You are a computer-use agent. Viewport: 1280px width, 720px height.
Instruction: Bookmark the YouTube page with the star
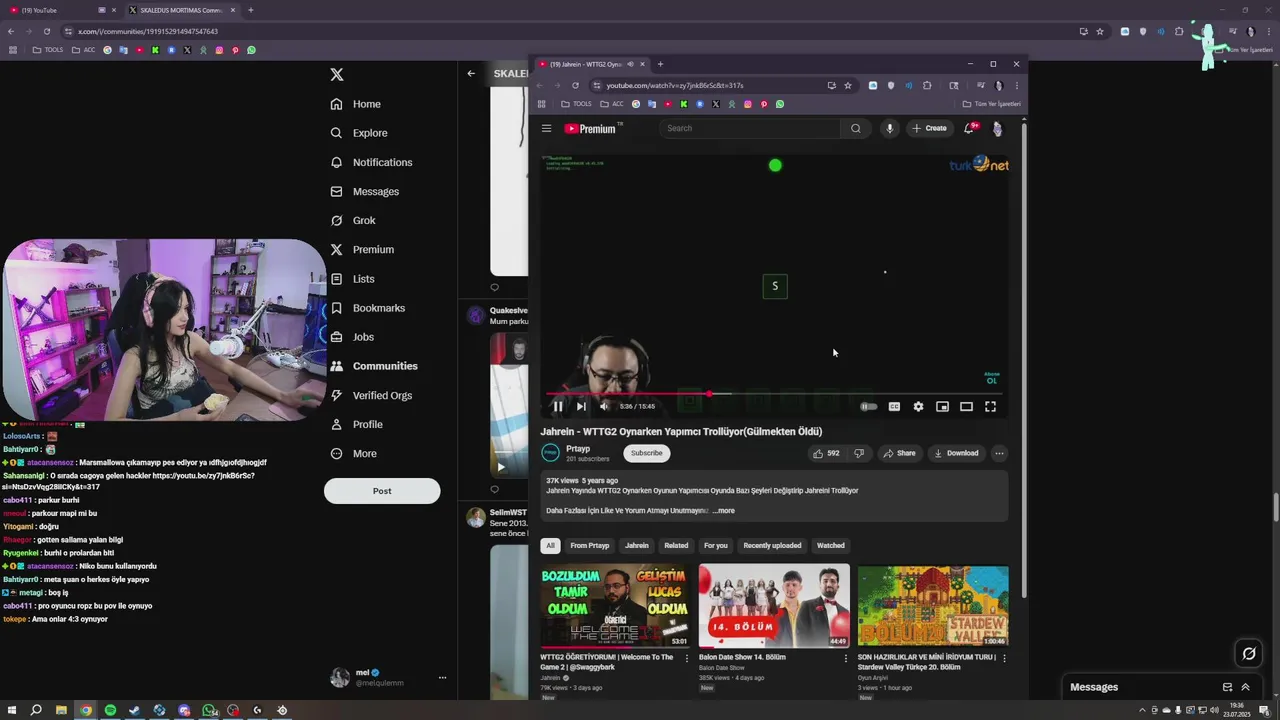pos(848,85)
